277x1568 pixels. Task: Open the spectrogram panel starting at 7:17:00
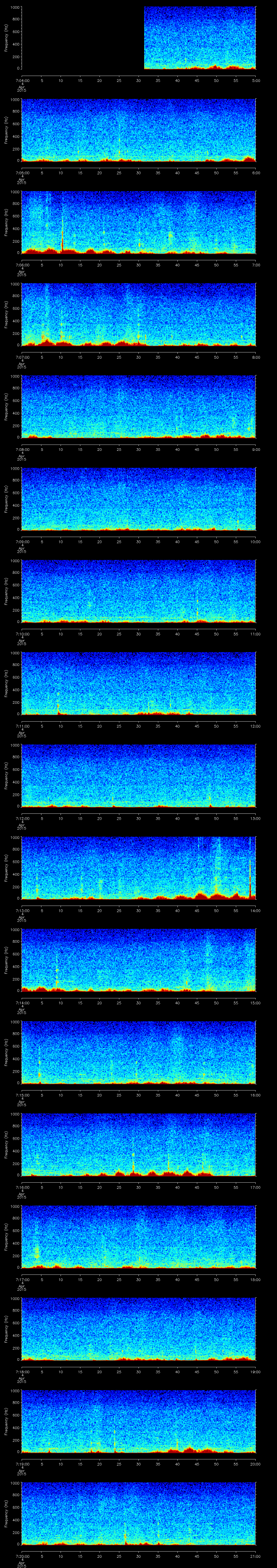click(139, 1237)
